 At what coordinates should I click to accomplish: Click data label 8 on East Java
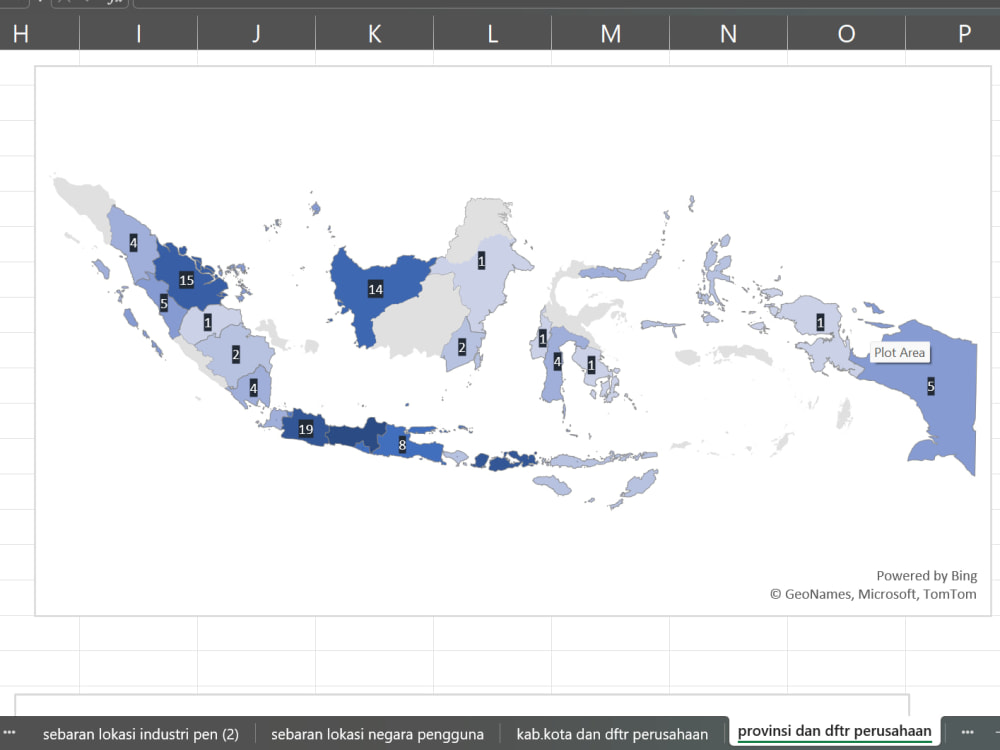click(402, 445)
